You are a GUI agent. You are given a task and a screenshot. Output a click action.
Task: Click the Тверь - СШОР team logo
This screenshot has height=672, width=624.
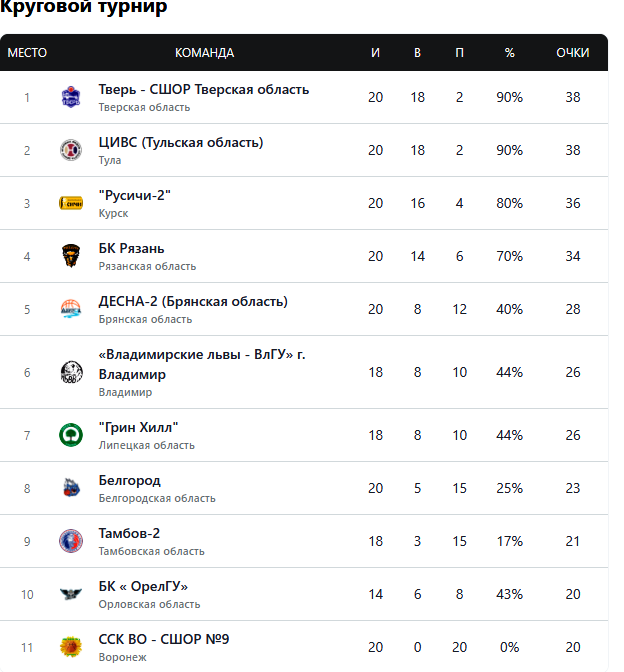[71, 97]
